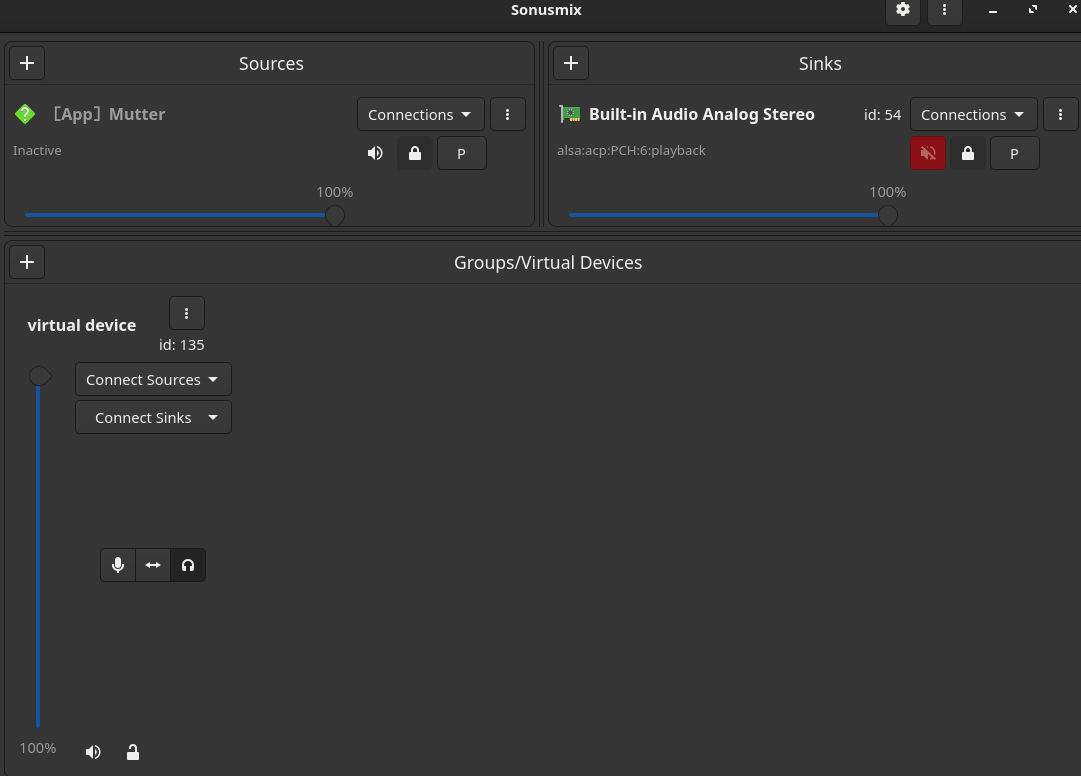Mute the Mutter source
Screen dimensions: 1081x776
coord(375,153)
